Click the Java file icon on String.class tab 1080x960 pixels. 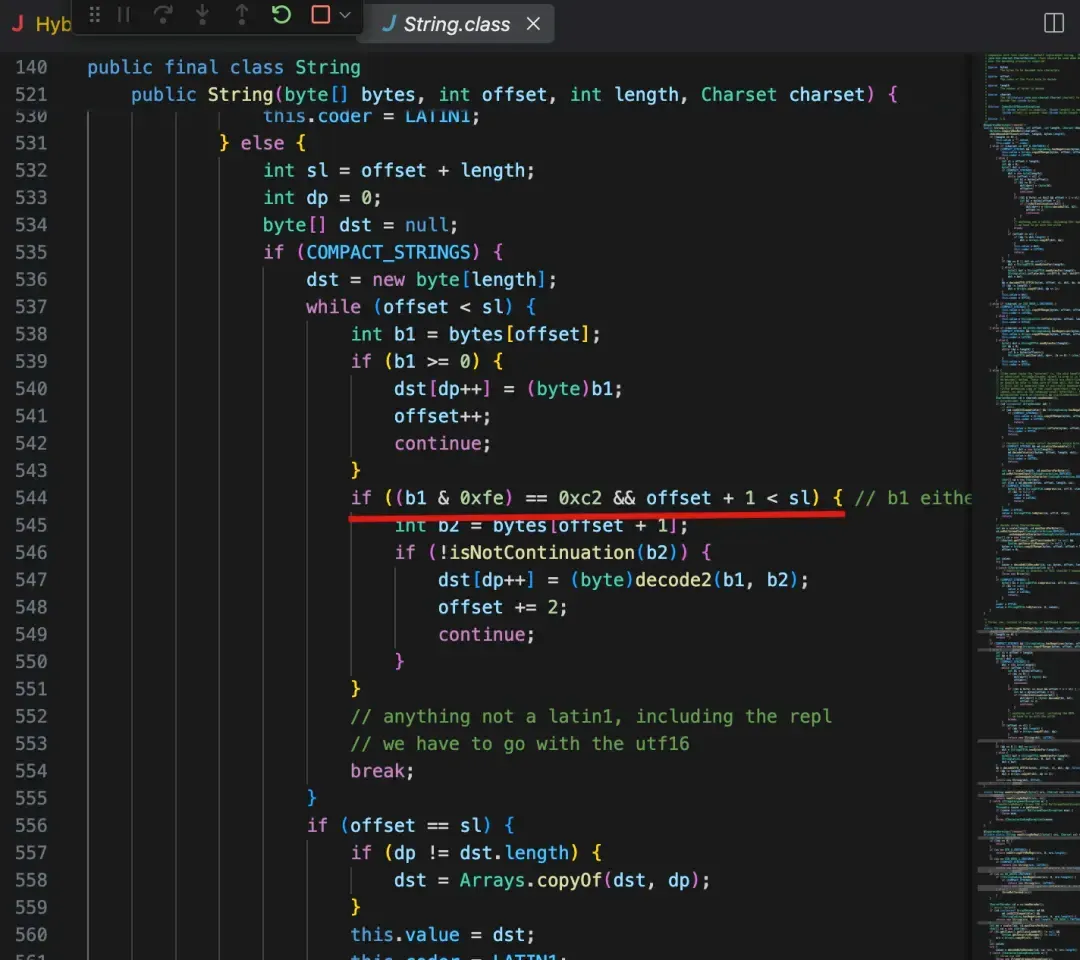point(389,24)
